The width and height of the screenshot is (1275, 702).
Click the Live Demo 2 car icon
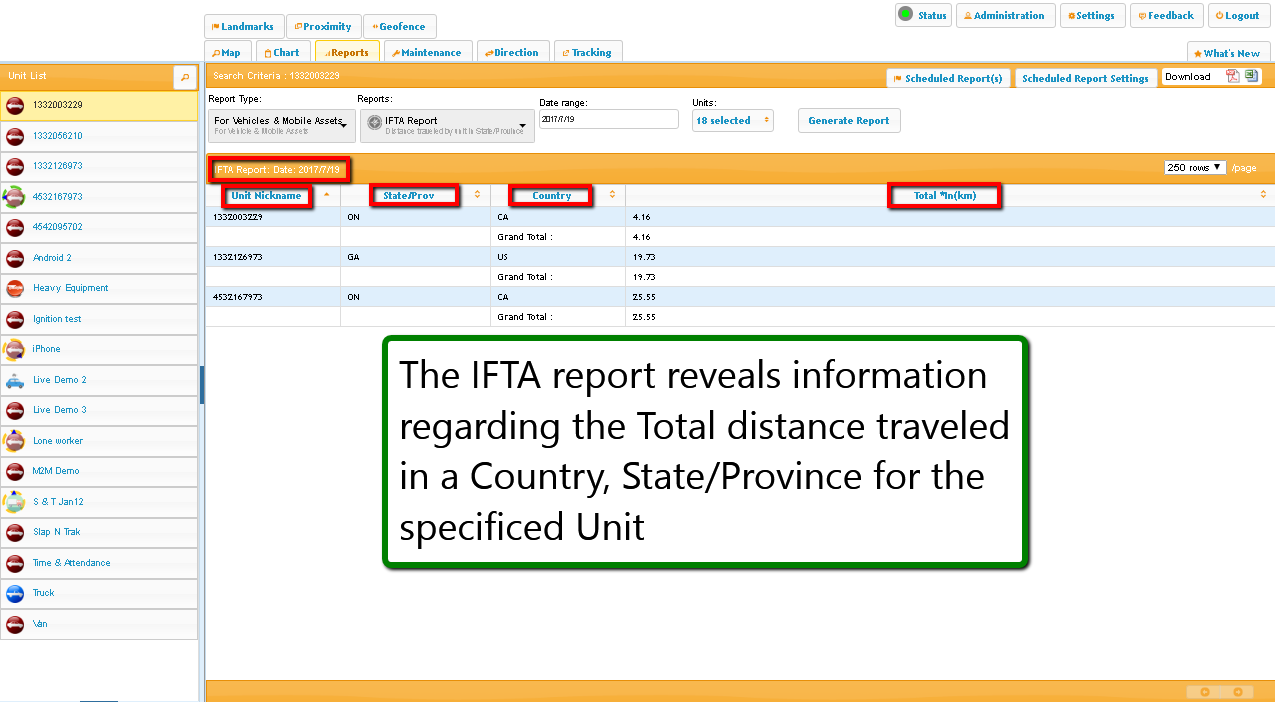15,380
